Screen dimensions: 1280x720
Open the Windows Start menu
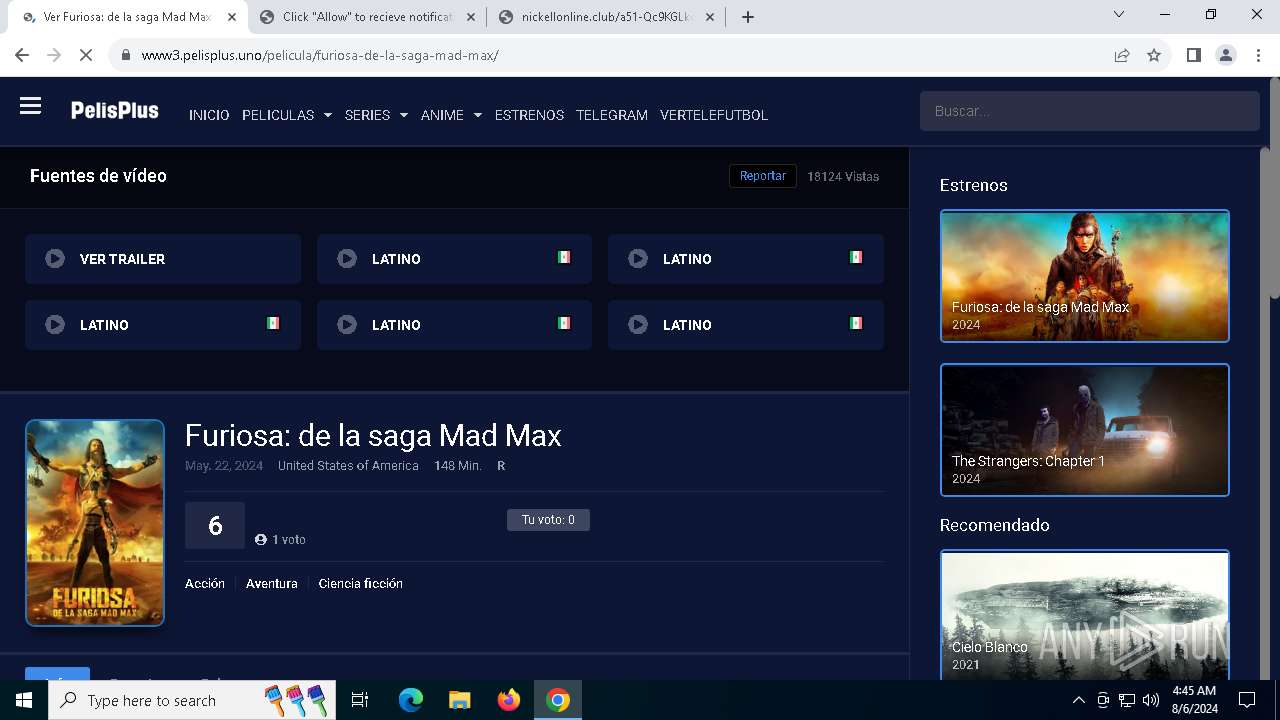click(24, 700)
